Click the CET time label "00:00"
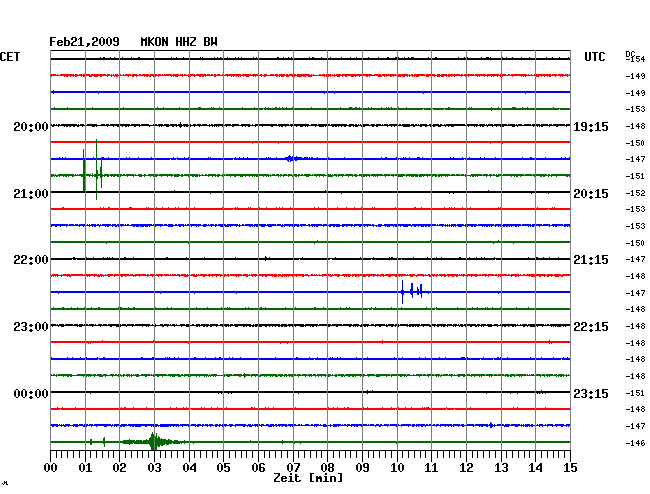The width and height of the screenshot is (650, 494). pyautogui.click(x=31, y=393)
